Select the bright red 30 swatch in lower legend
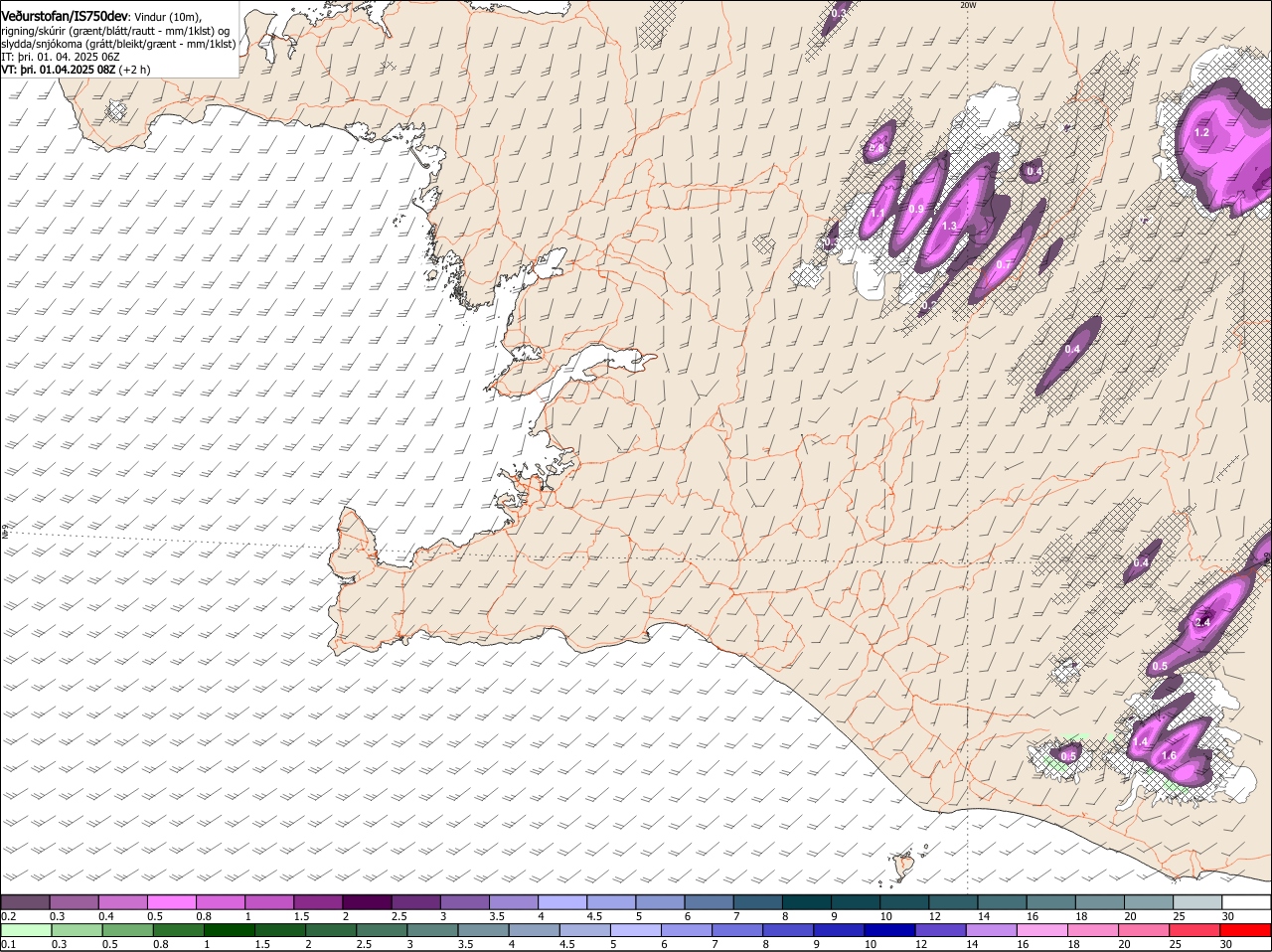Viewport: 1272px width, 952px height. click(1245, 931)
